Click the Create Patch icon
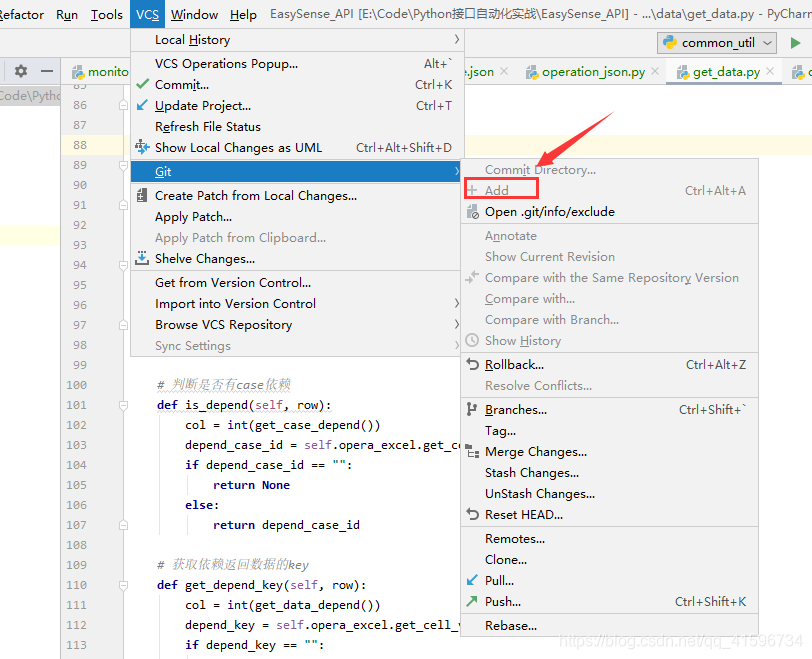The image size is (812, 659). click(x=142, y=196)
